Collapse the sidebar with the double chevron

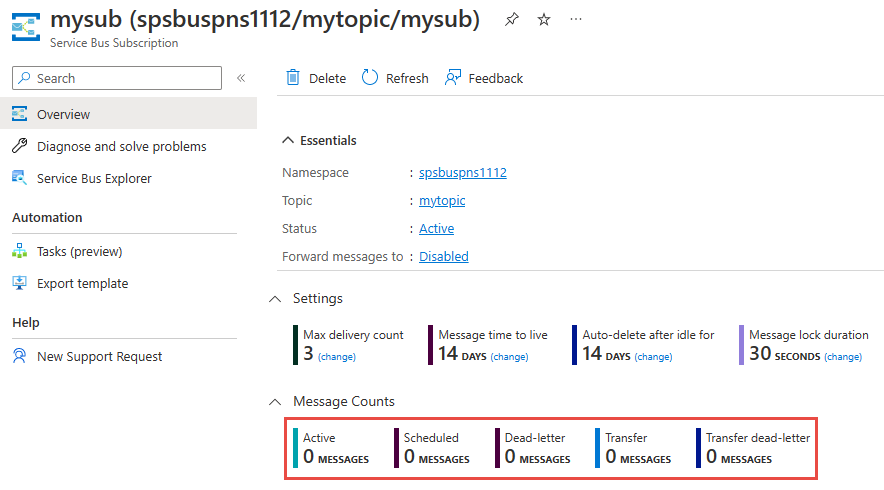pyautogui.click(x=241, y=78)
